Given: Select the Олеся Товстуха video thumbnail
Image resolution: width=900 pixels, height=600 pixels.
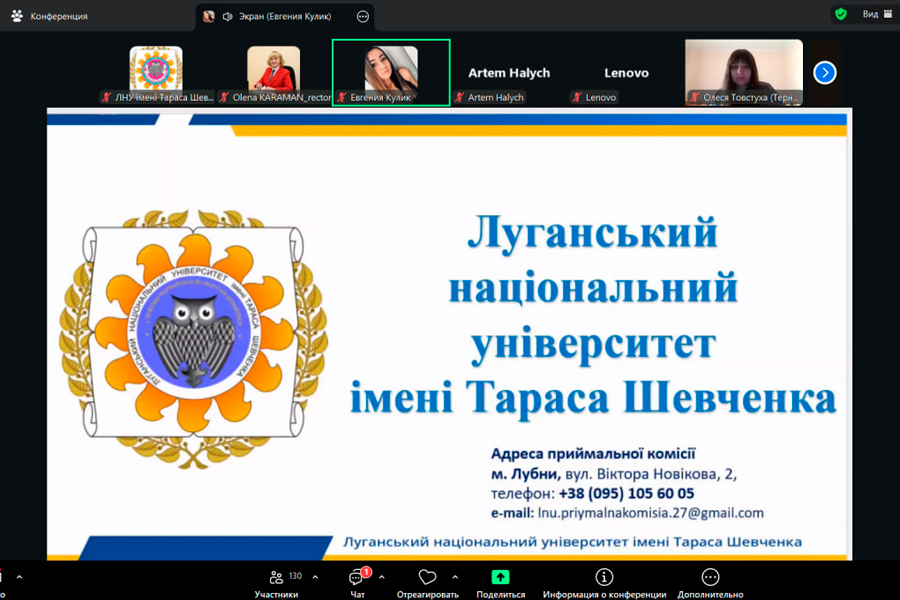Looking at the screenshot, I should pyautogui.click(x=744, y=72).
